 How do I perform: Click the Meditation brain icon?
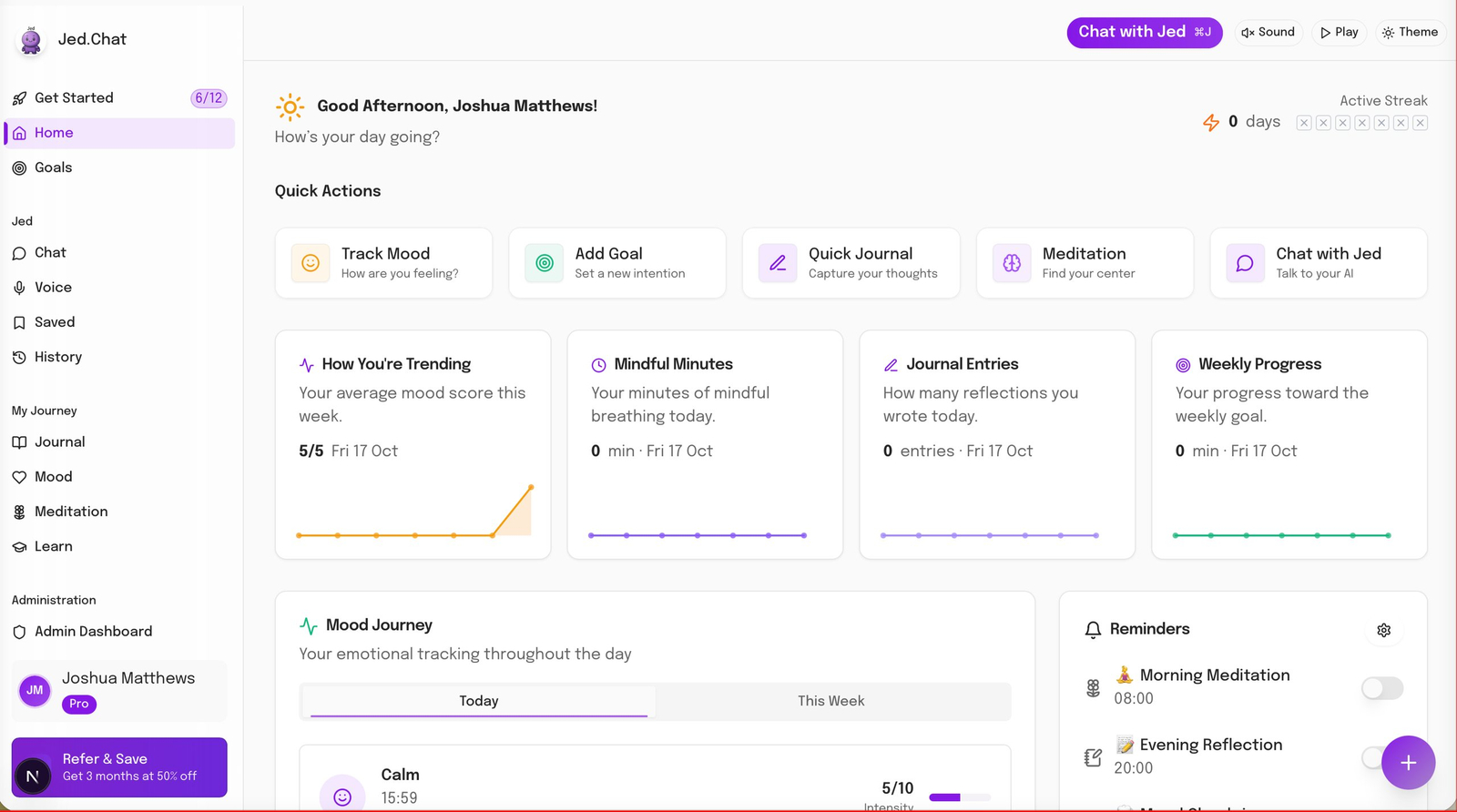[1012, 263]
